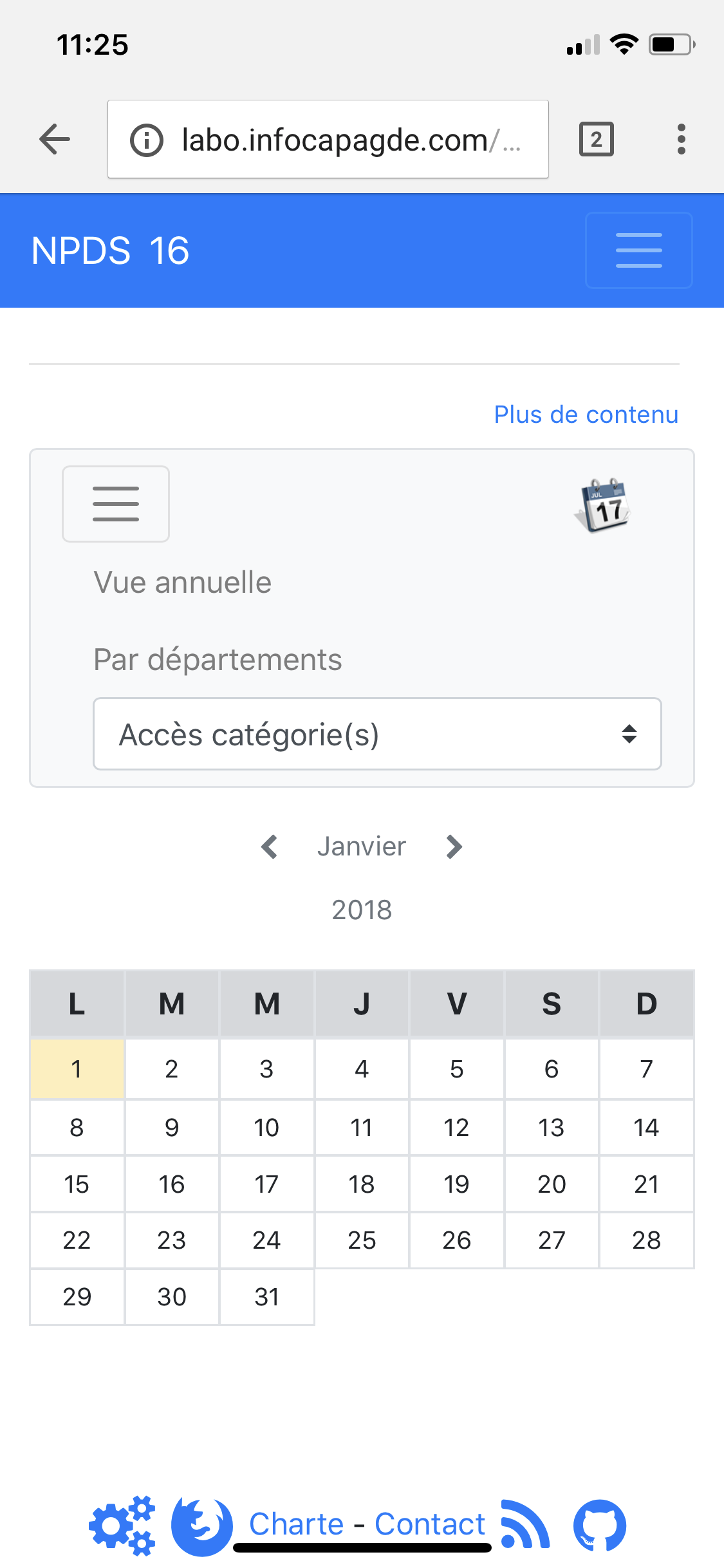Open the gears admin icon in footer
This screenshot has width=724, height=1568.
pos(122,1525)
